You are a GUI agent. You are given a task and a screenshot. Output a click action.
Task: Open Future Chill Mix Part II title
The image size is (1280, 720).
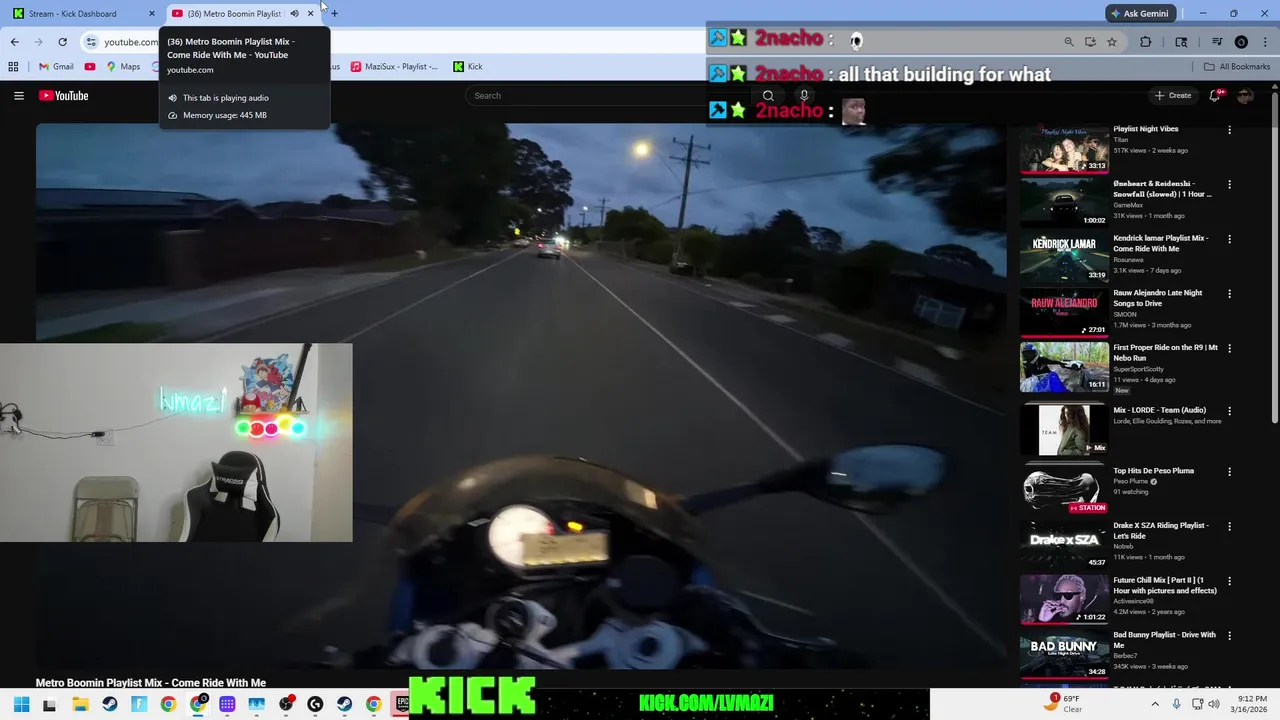[1165, 585]
